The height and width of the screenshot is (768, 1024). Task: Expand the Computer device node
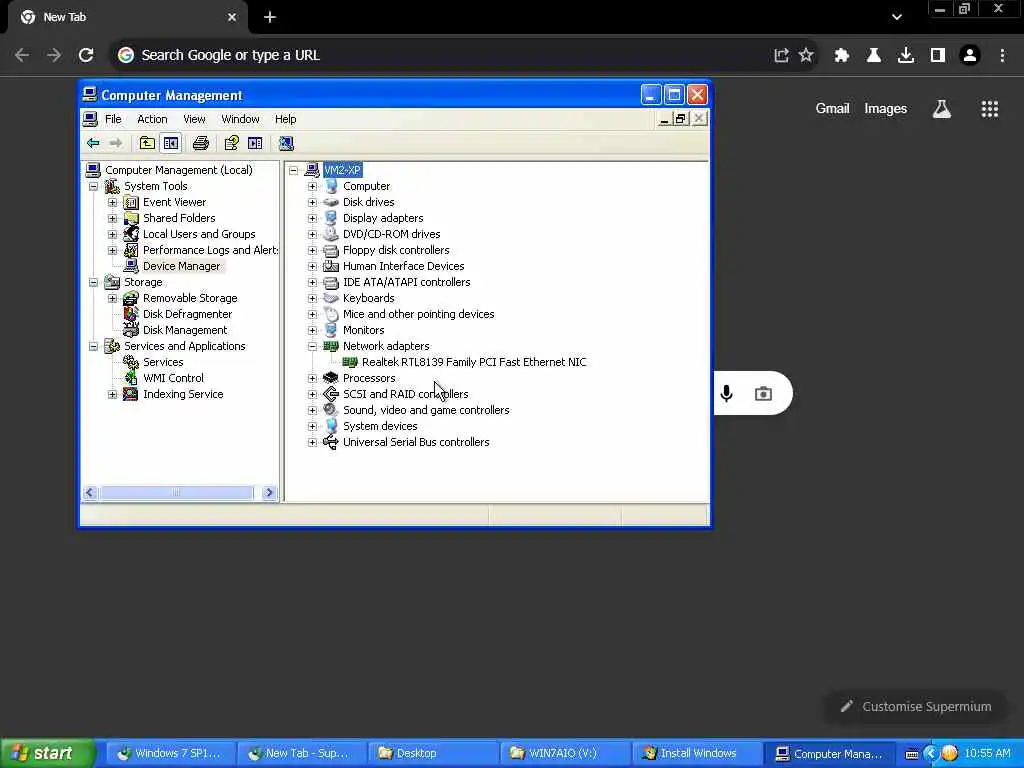pos(312,186)
